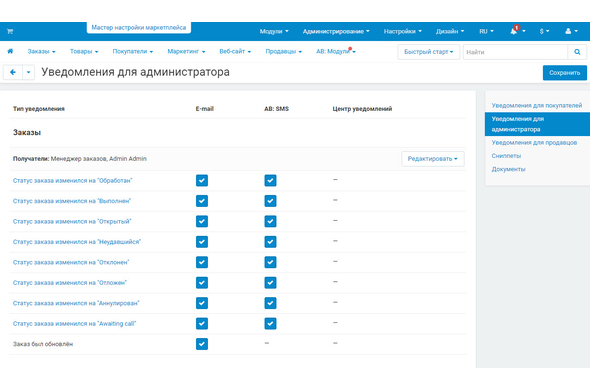Image resolution: width=590 pixels, height=391 pixels.
Task: Toggle E-mail checkbox for "Выполнен" status
Action: click(x=202, y=201)
